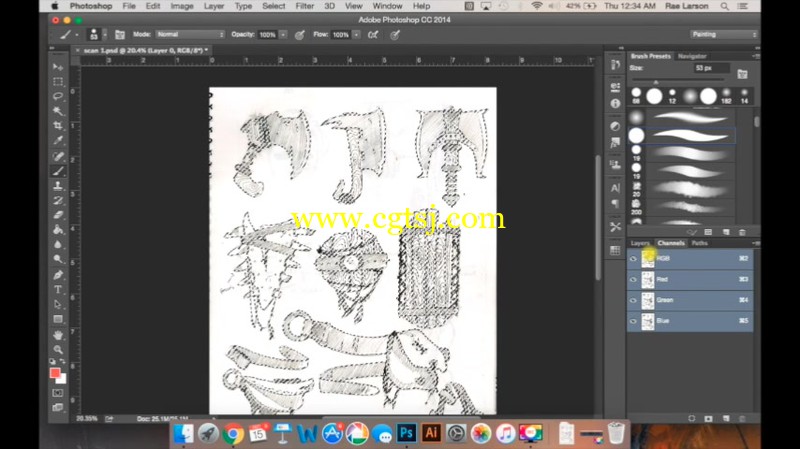The image size is (800, 449).
Task: Click the brush Size slider handle
Action: click(656, 82)
